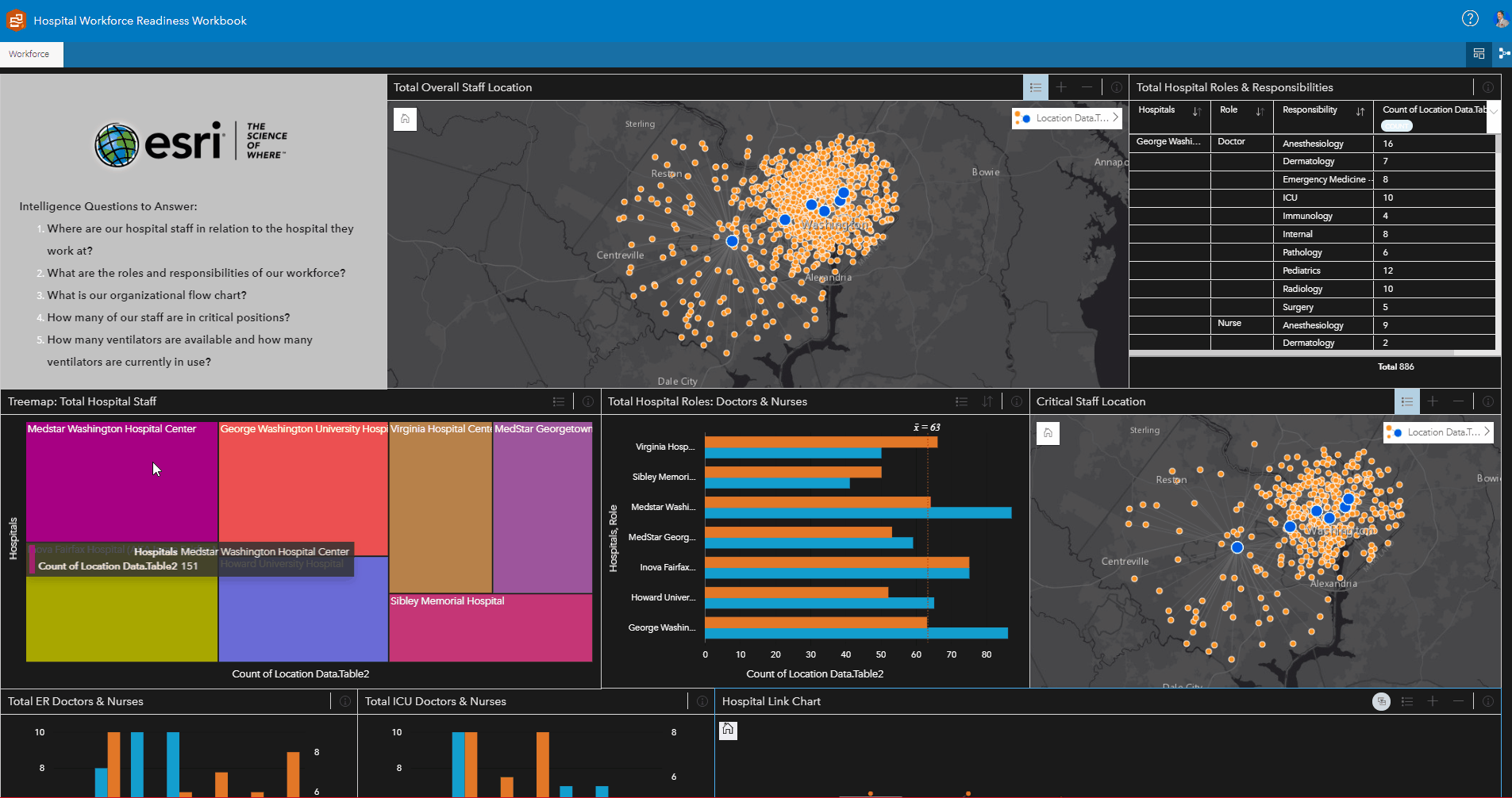Toggle legend on Total Overall Staff Location map
Viewport: 1512px width, 798px height.
1036,87
